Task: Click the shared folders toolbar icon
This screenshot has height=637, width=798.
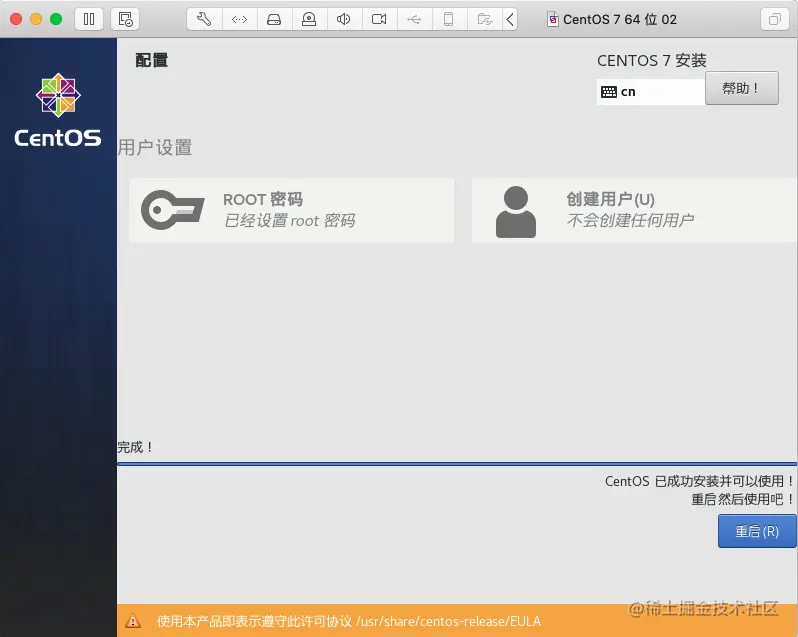Action: (x=484, y=19)
